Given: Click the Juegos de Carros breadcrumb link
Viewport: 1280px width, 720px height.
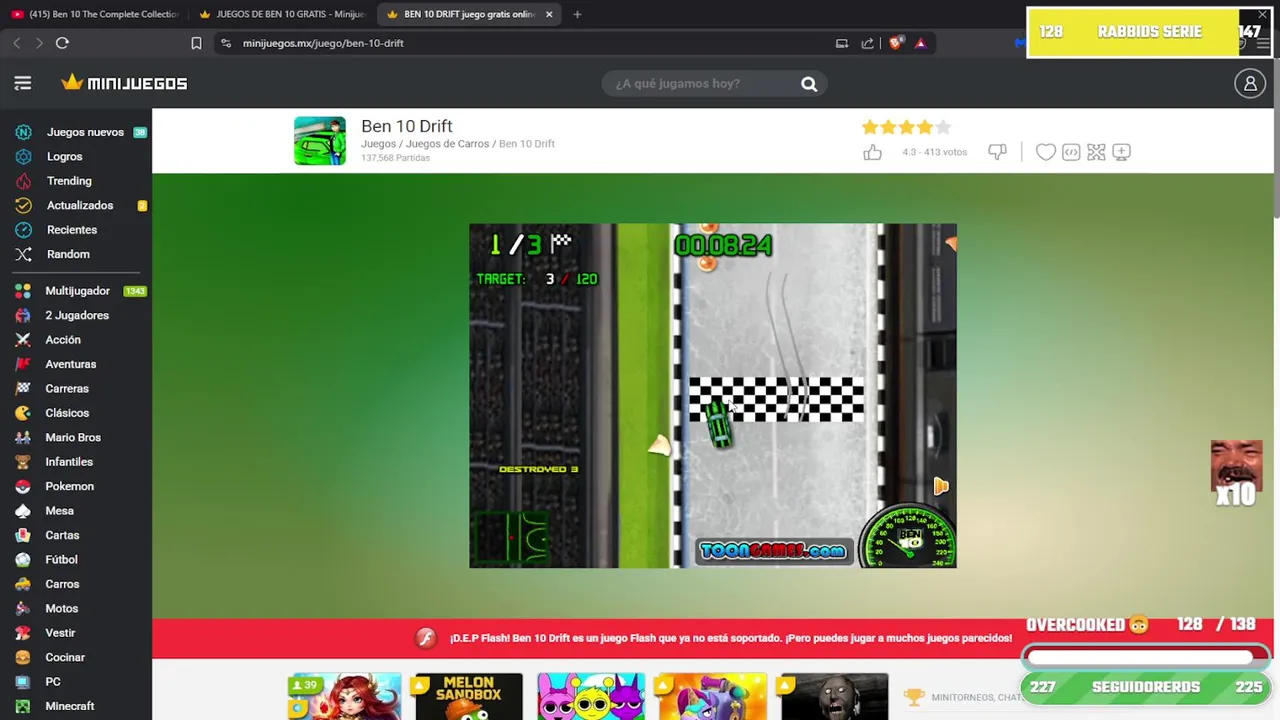Looking at the screenshot, I should coord(447,144).
